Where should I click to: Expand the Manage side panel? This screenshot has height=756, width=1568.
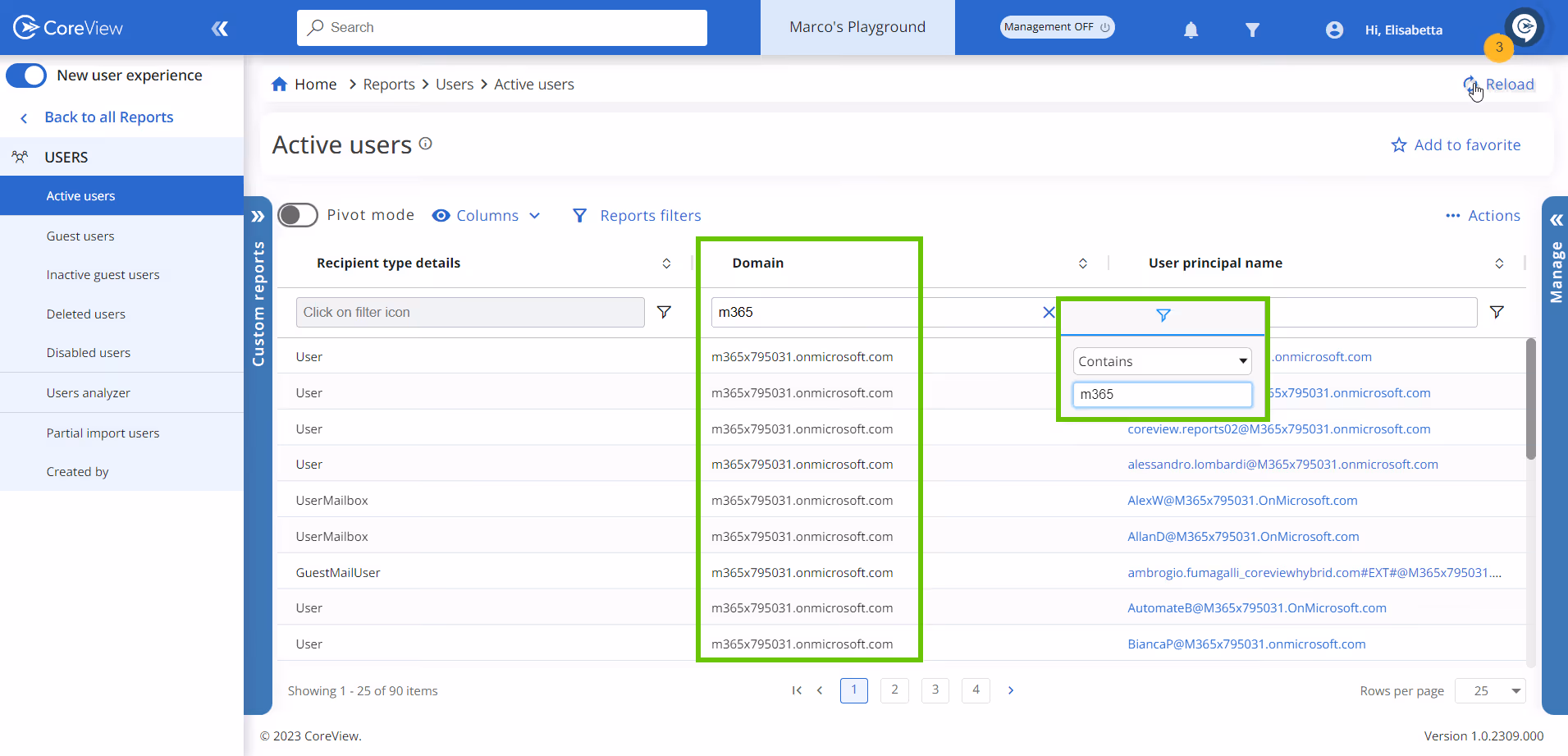1556,220
